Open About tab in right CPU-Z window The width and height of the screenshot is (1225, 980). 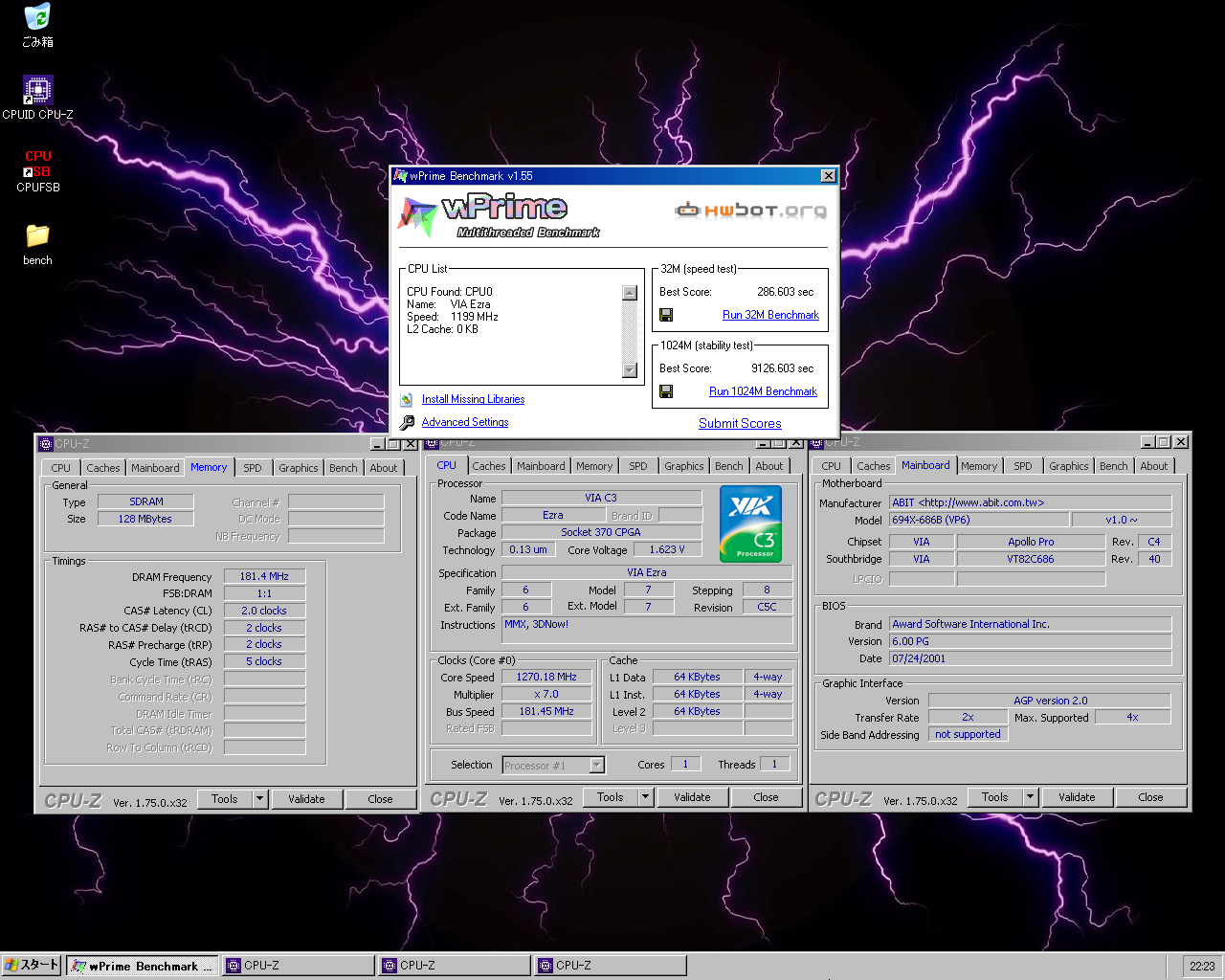click(x=1153, y=466)
